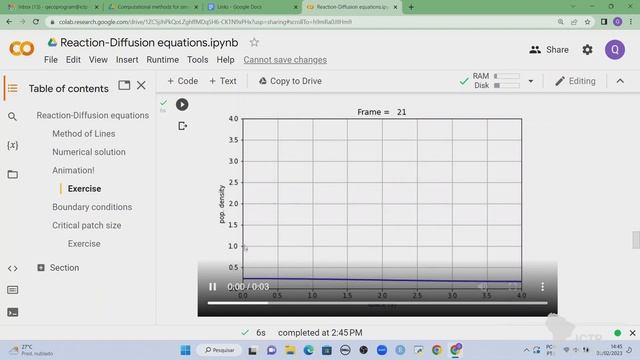Select the highlighted Exercise under Animation!
Screen dimensions: 640x360
coord(84,189)
